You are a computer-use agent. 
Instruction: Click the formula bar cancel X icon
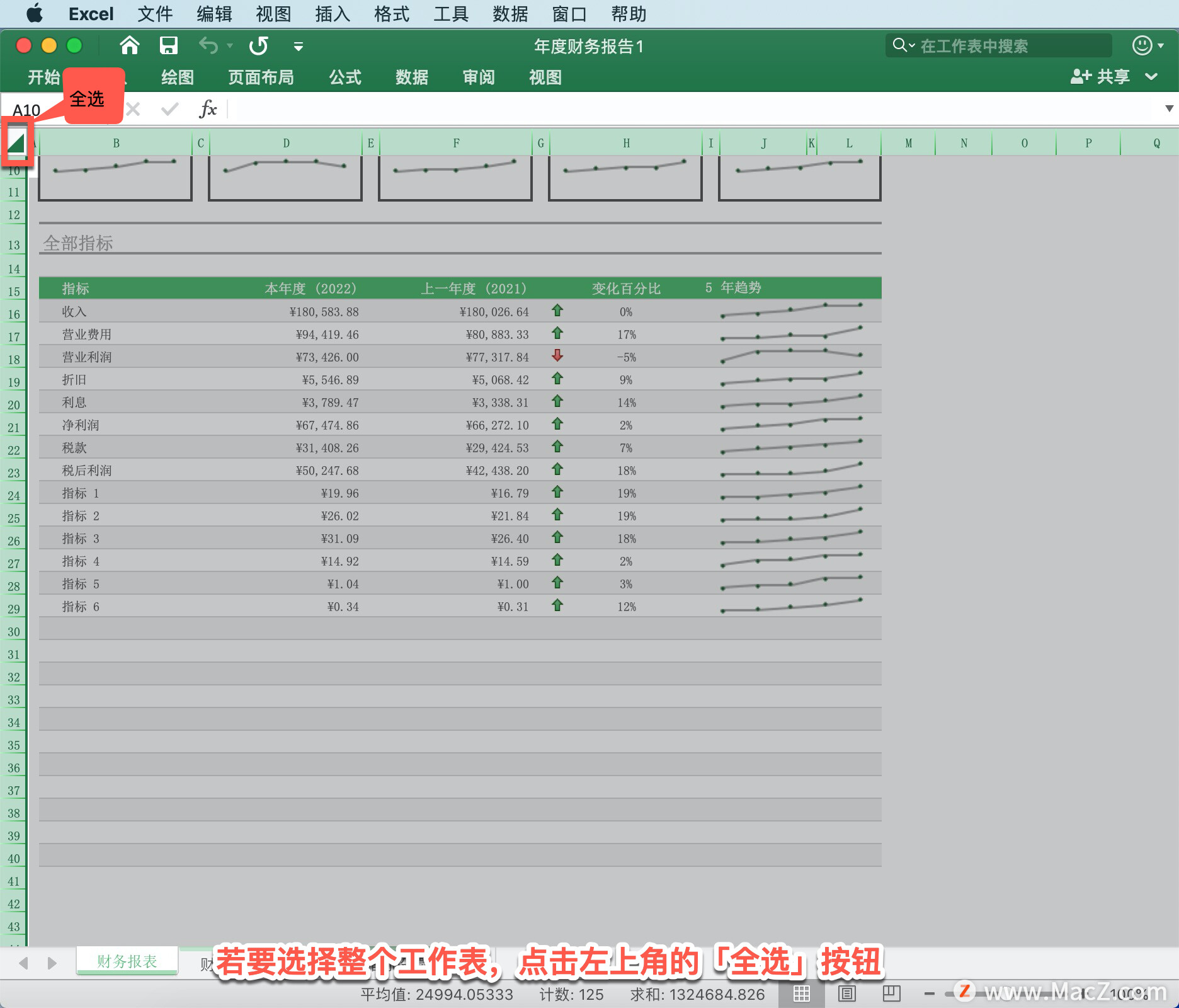(x=133, y=110)
